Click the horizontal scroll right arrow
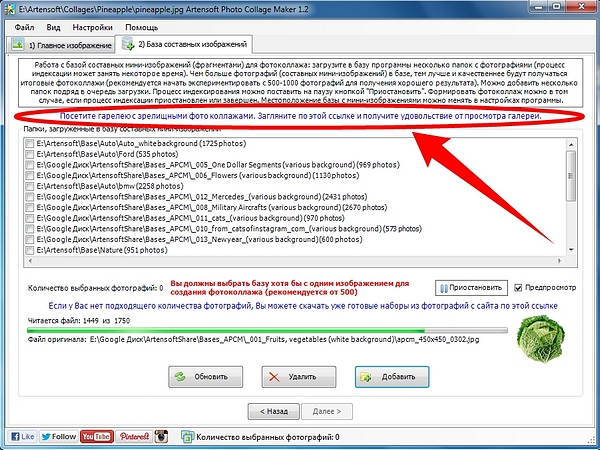The width and height of the screenshot is (600, 450). click(x=559, y=261)
